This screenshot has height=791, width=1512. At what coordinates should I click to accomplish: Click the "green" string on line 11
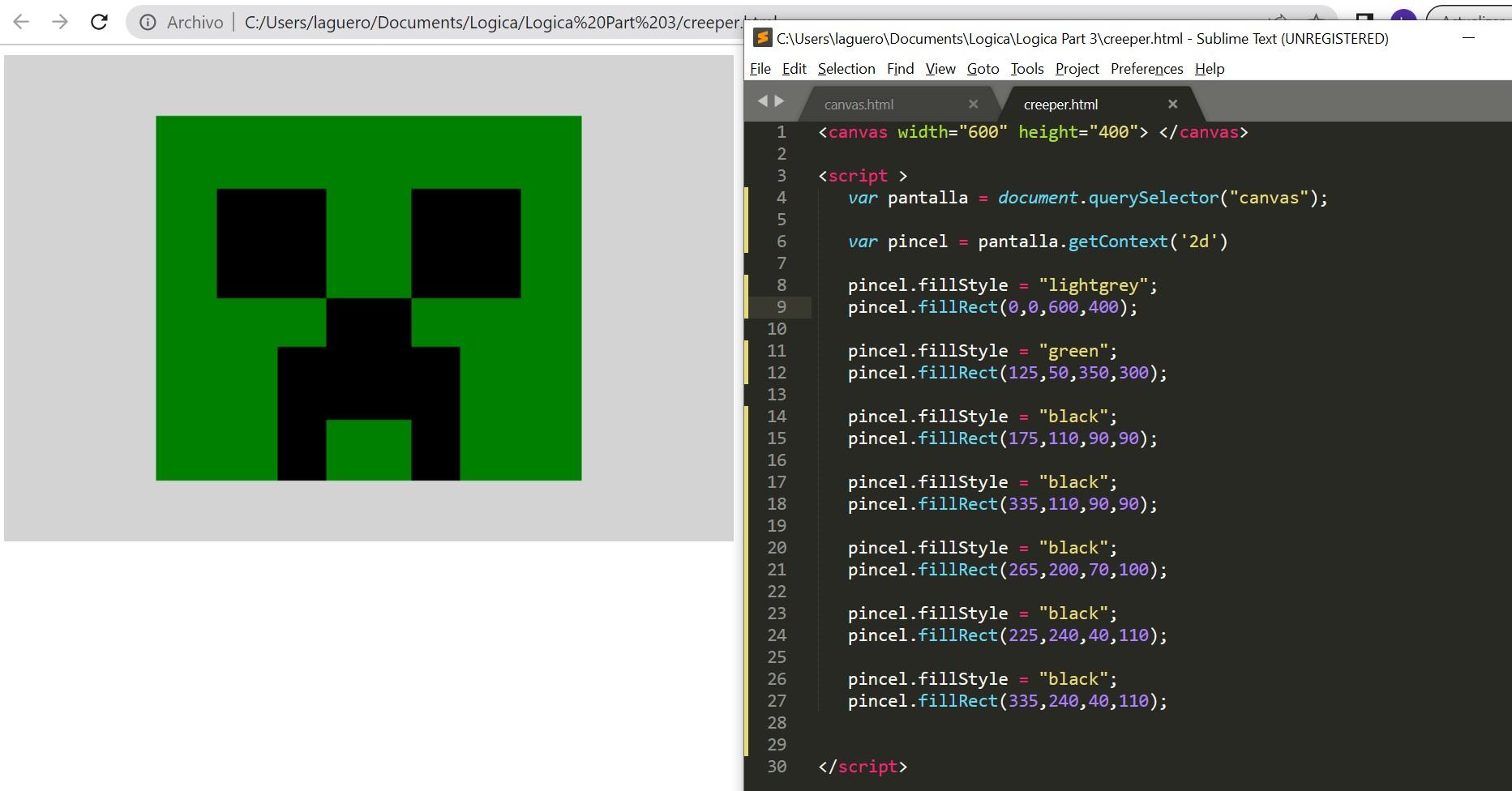1073,351
